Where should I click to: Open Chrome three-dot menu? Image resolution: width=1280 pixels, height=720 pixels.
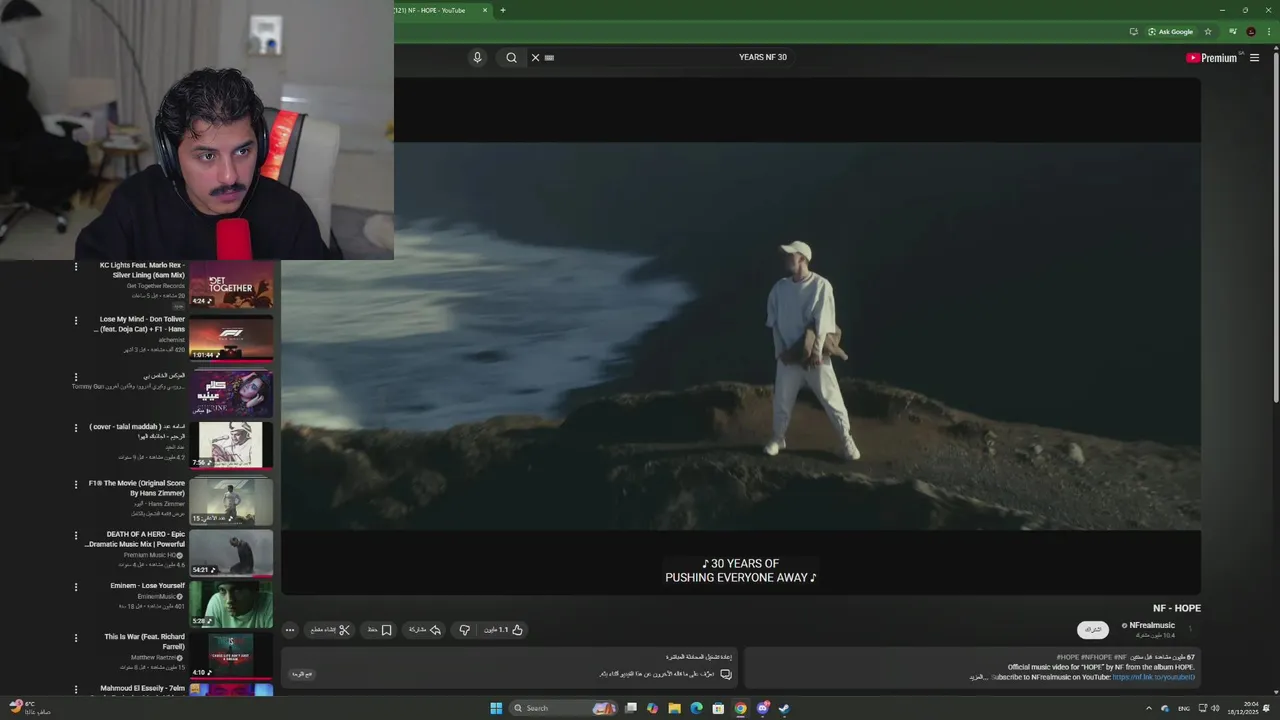pyautogui.click(x=1268, y=32)
